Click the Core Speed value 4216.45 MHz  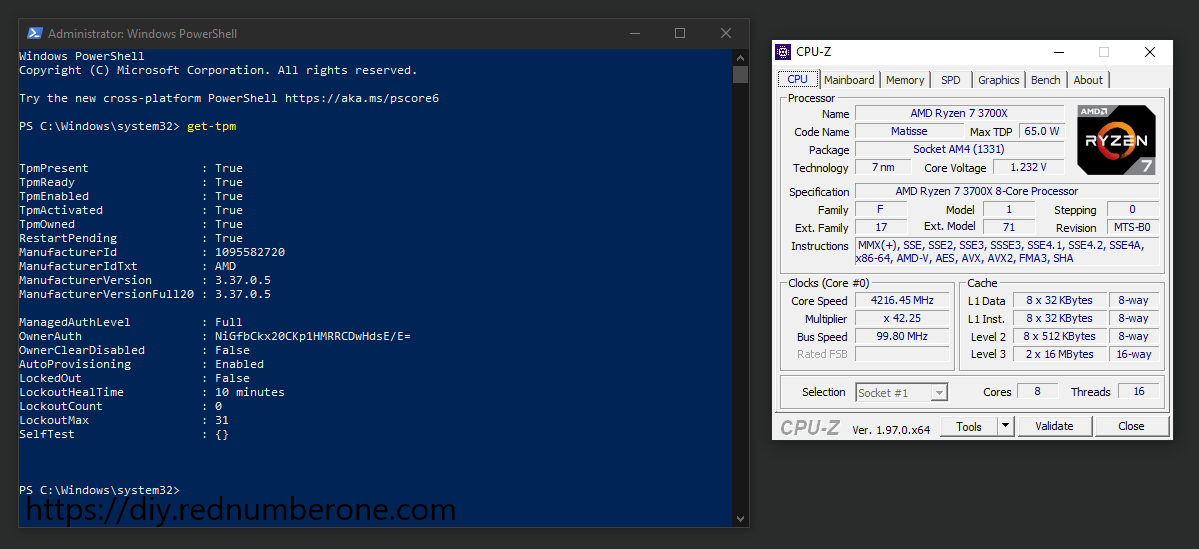[902, 300]
